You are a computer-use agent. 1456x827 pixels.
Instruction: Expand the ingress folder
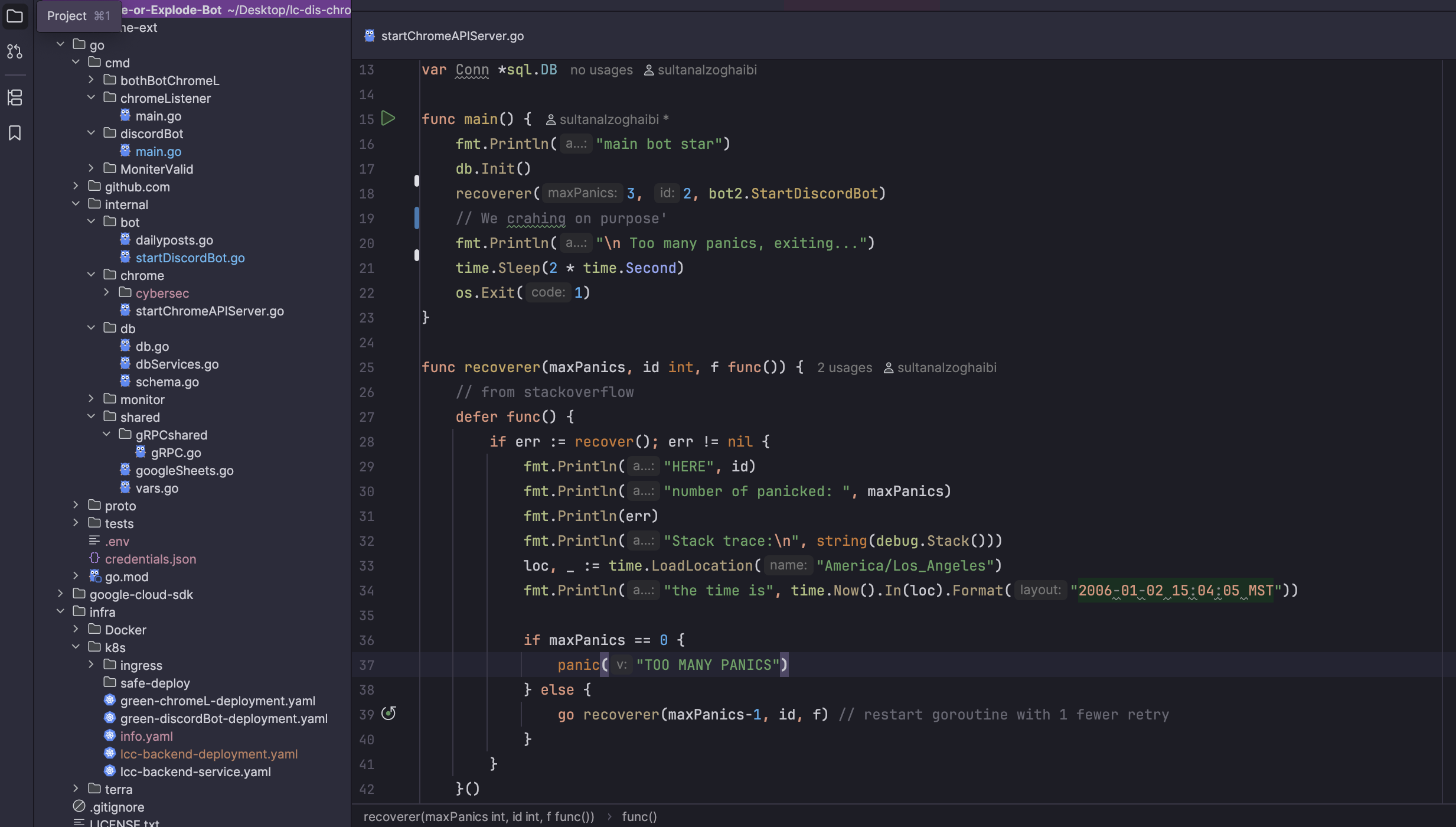tap(91, 665)
